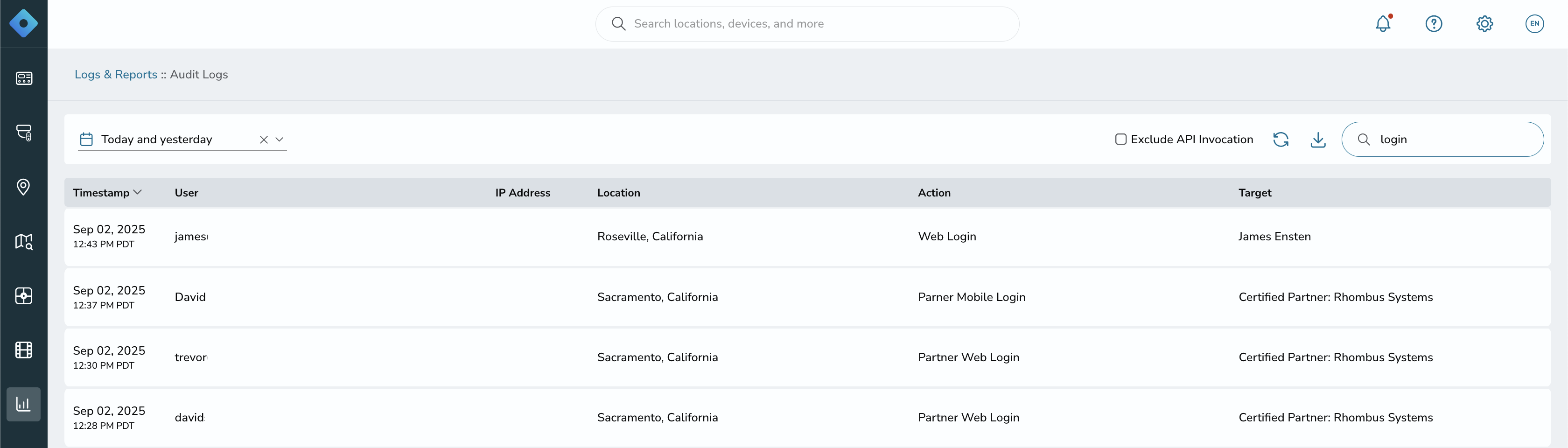Download the audit log results
This screenshot has height=448, width=1568.
tap(1318, 139)
